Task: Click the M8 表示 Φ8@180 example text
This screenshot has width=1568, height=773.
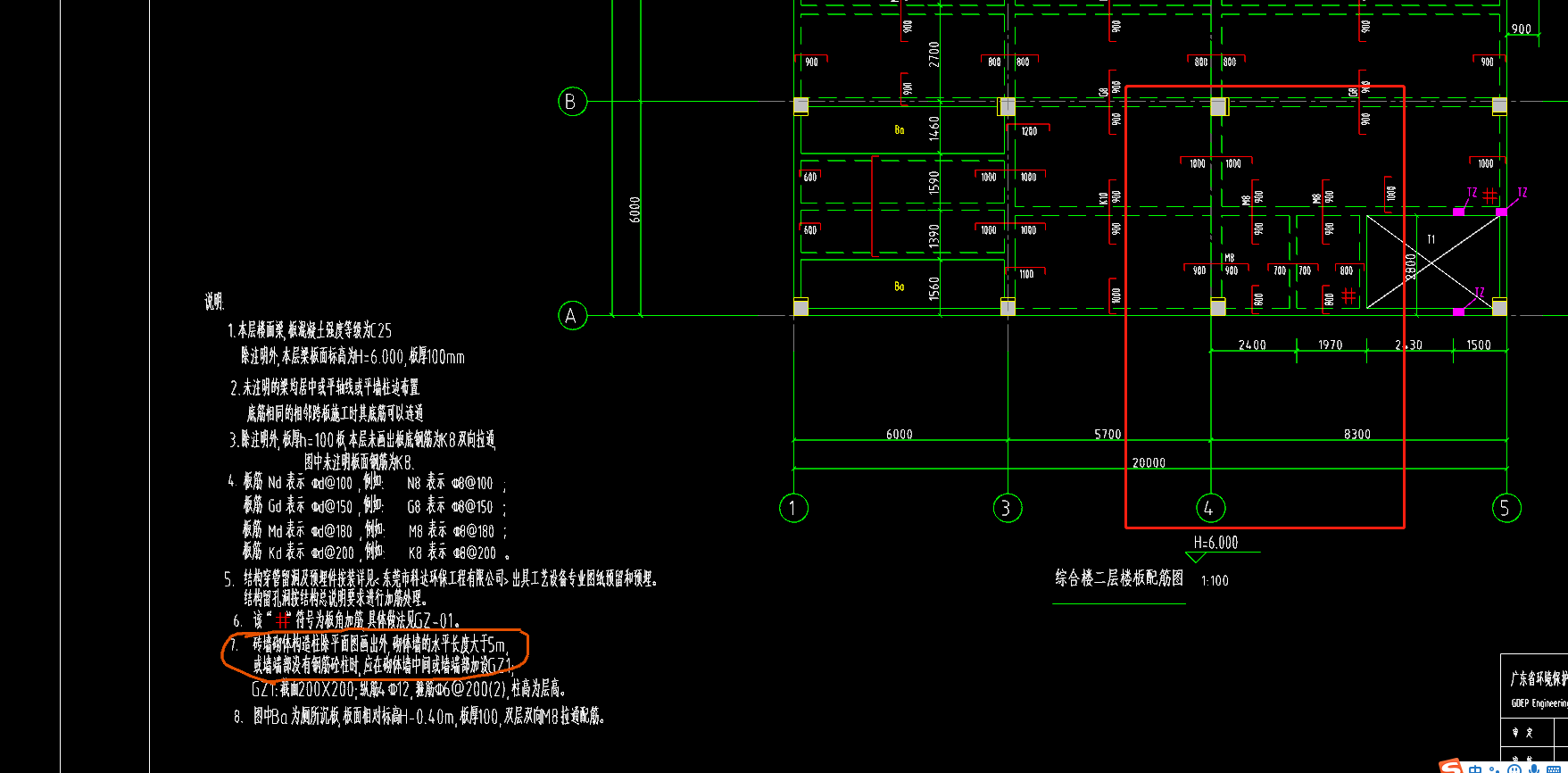Action: pyautogui.click(x=452, y=530)
